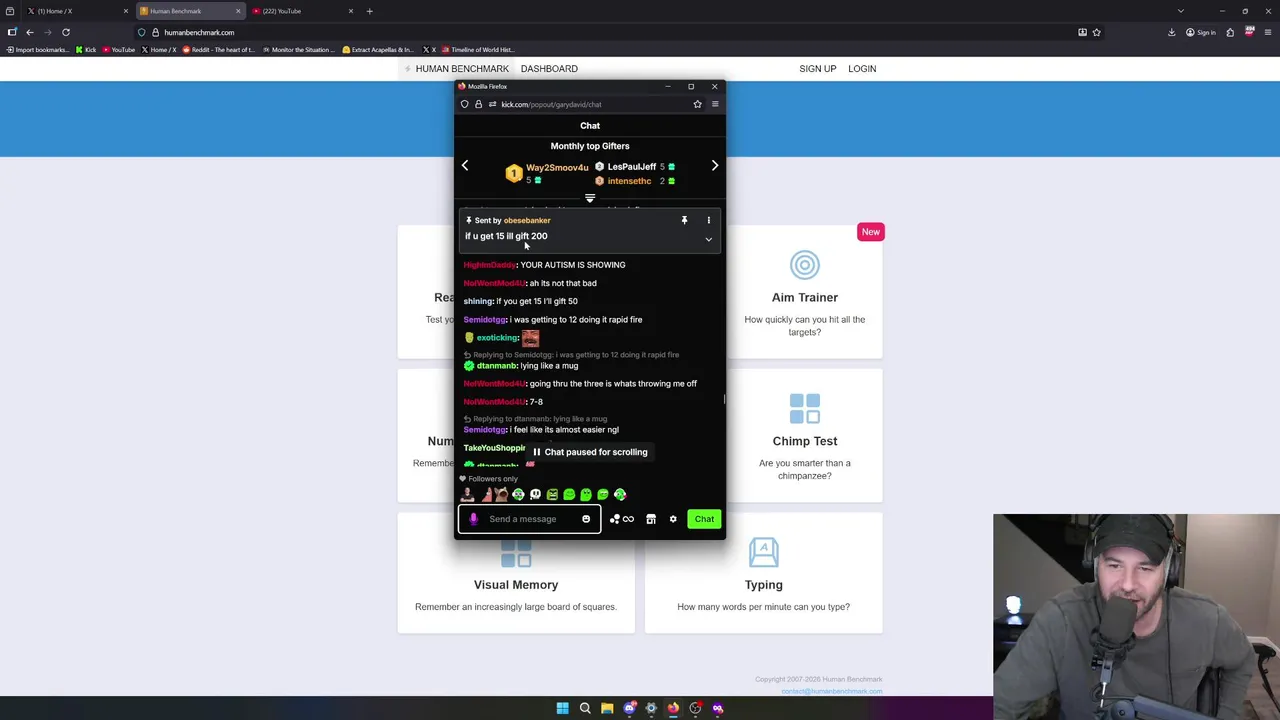Open the Kick shop store icon
The image size is (1280, 720).
(x=651, y=519)
